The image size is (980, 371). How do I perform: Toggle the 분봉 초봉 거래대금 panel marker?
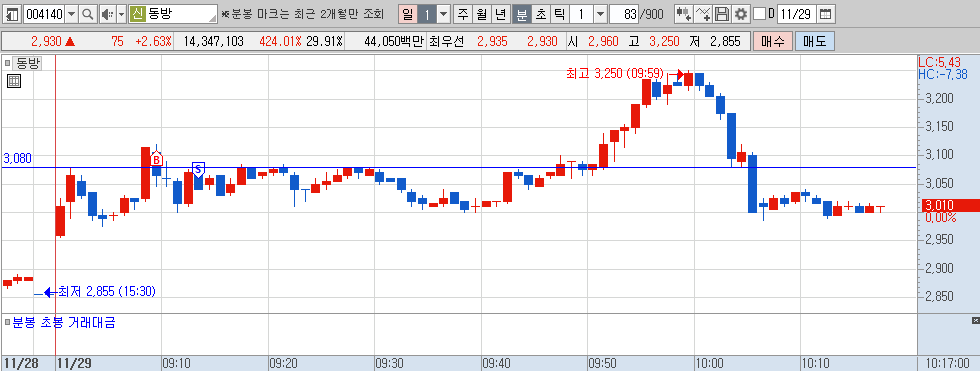[x=8, y=323]
